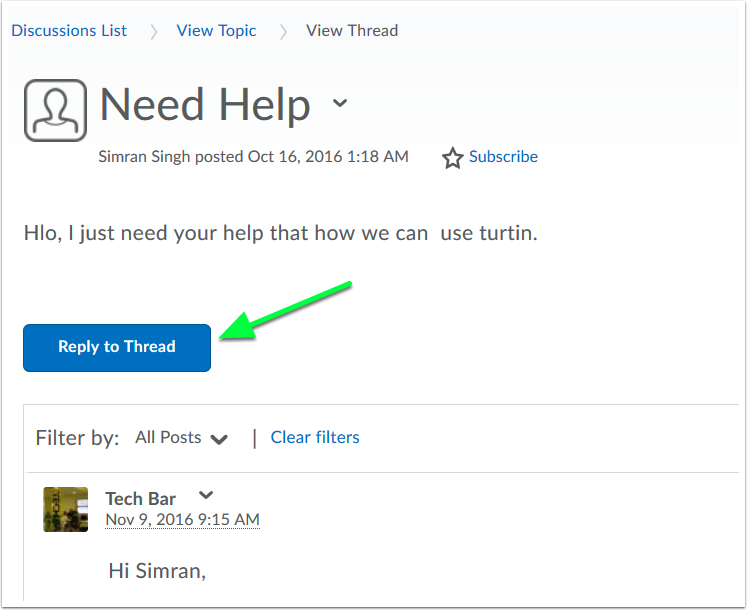Click the Need Help thread title

click(x=205, y=105)
